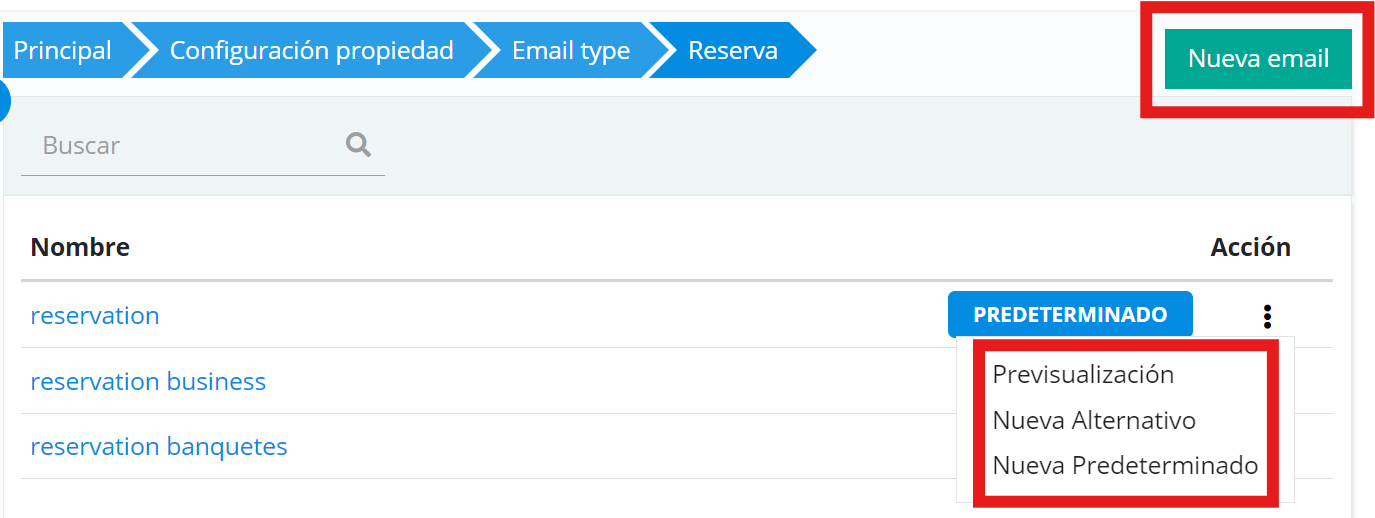Open the reservation business link
The height and width of the screenshot is (518, 1375).
148,382
